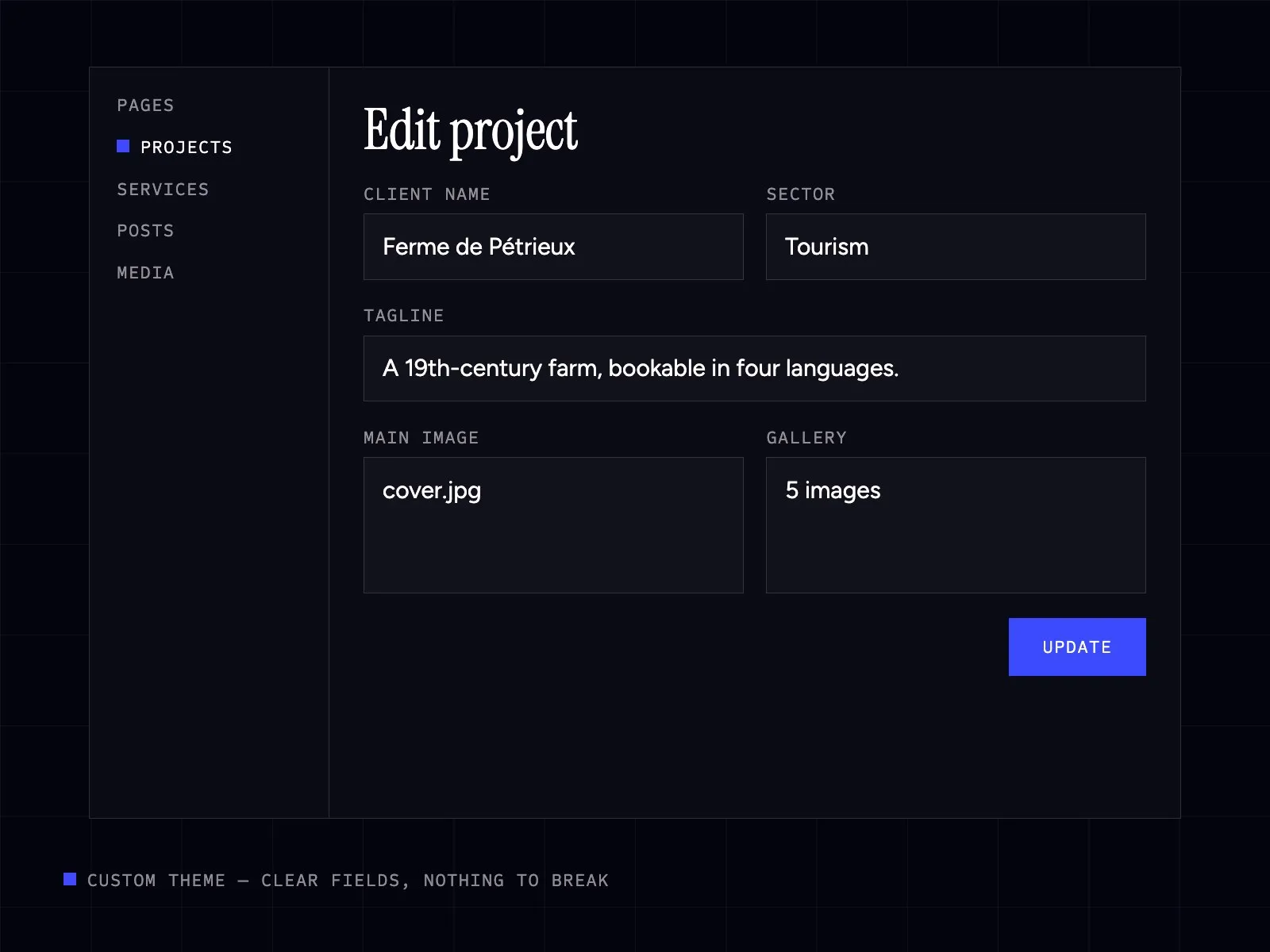Click the Tagline label
The height and width of the screenshot is (952, 1270).
pyautogui.click(x=404, y=316)
